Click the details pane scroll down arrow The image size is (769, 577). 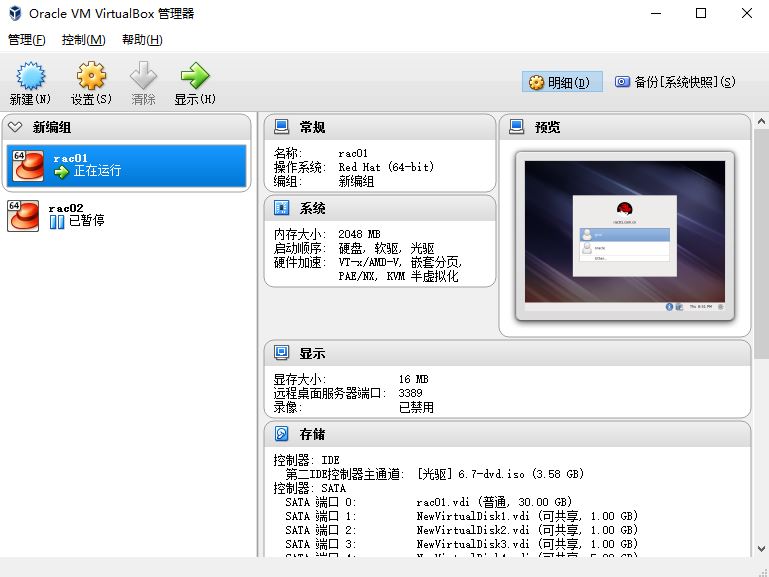(x=761, y=549)
